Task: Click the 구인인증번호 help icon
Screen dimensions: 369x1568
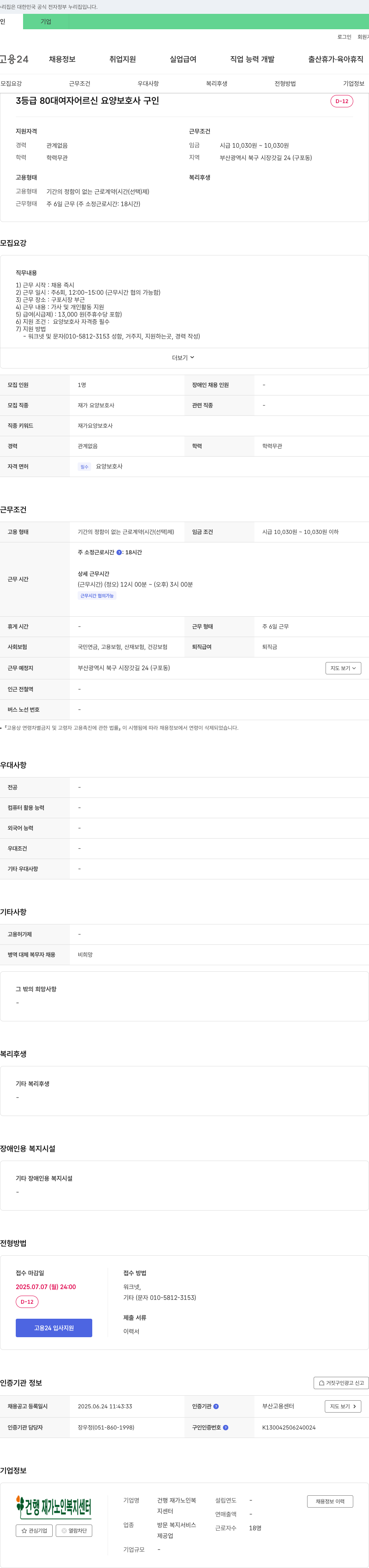Action: [226, 1427]
